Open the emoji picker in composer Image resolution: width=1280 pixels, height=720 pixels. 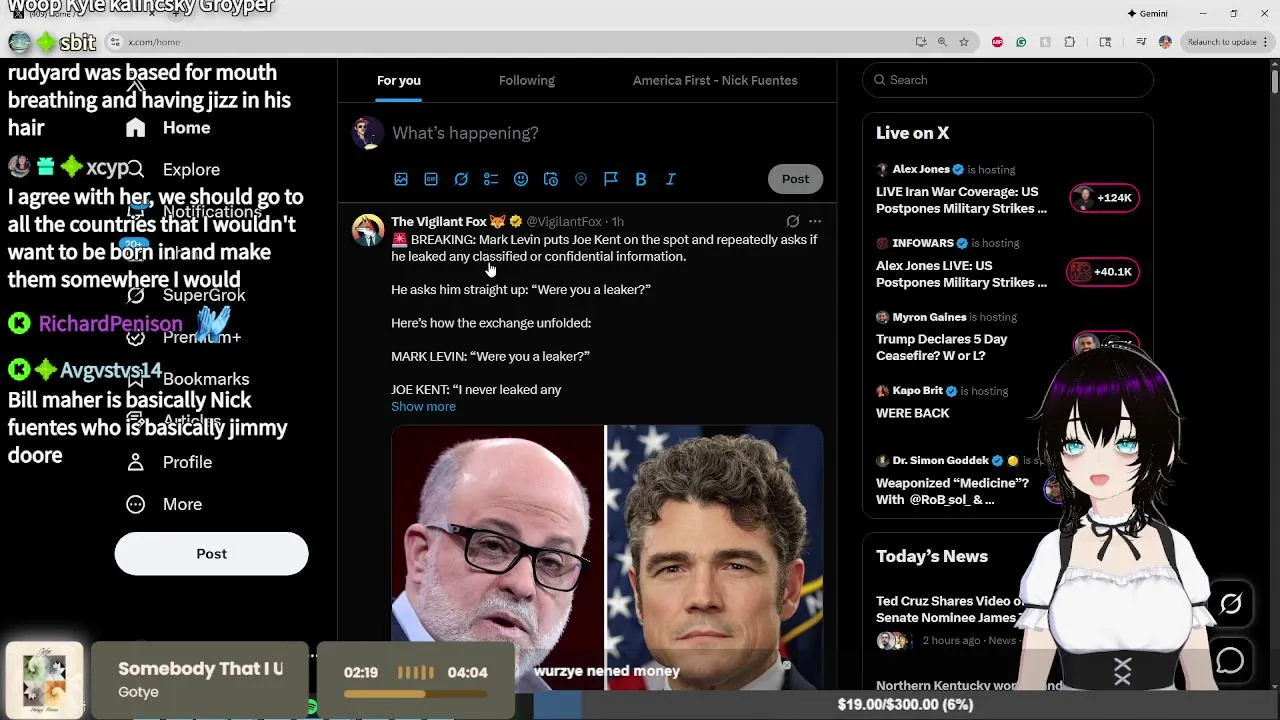521,179
